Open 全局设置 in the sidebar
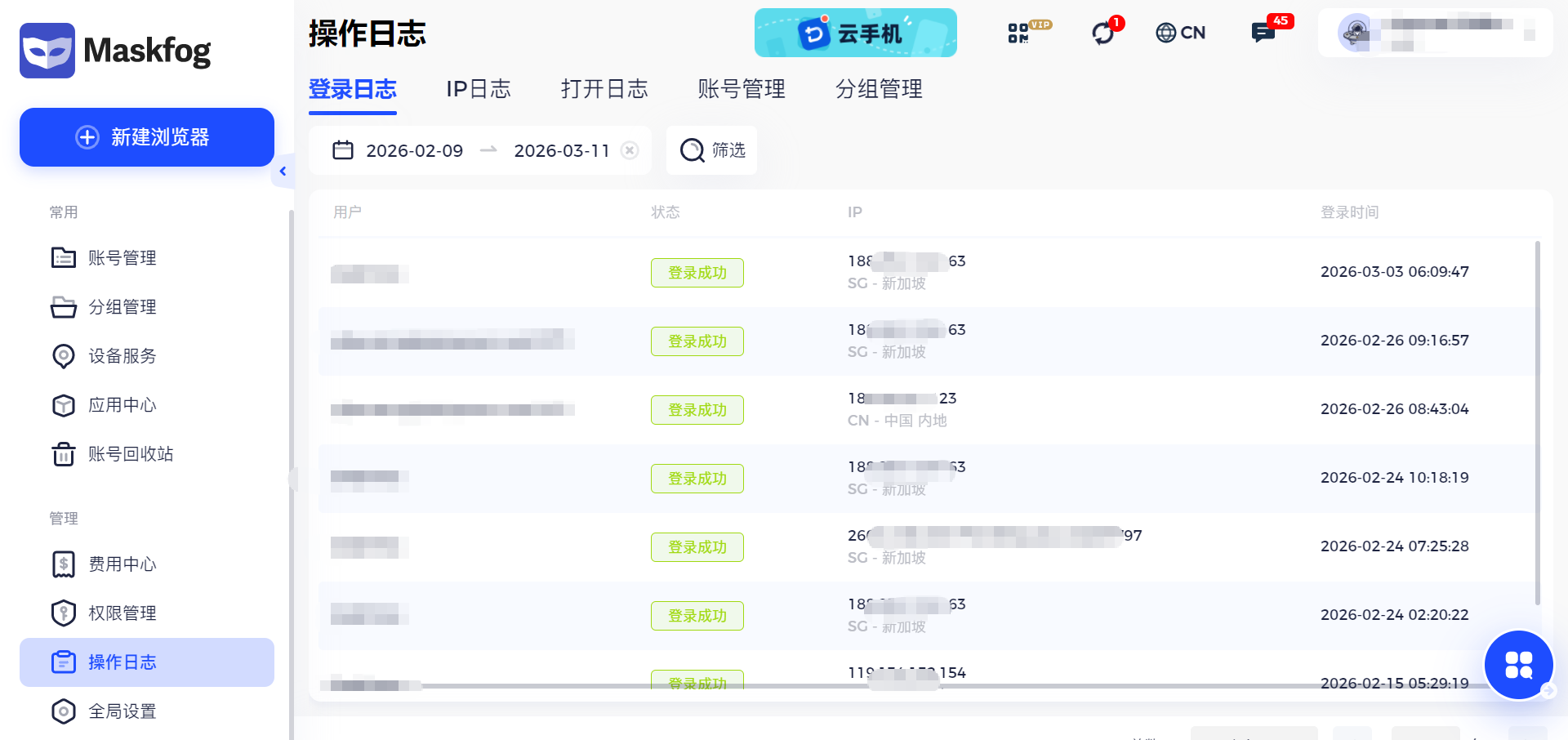The width and height of the screenshot is (1568, 740). 122,711
